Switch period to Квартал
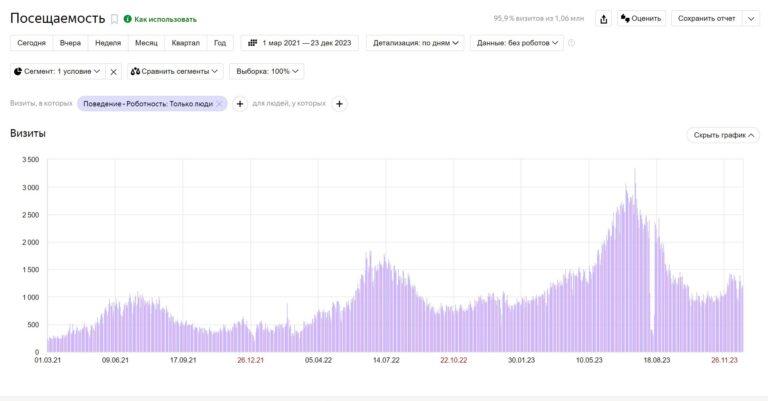Screen dimensions: 768x401 tap(186, 43)
